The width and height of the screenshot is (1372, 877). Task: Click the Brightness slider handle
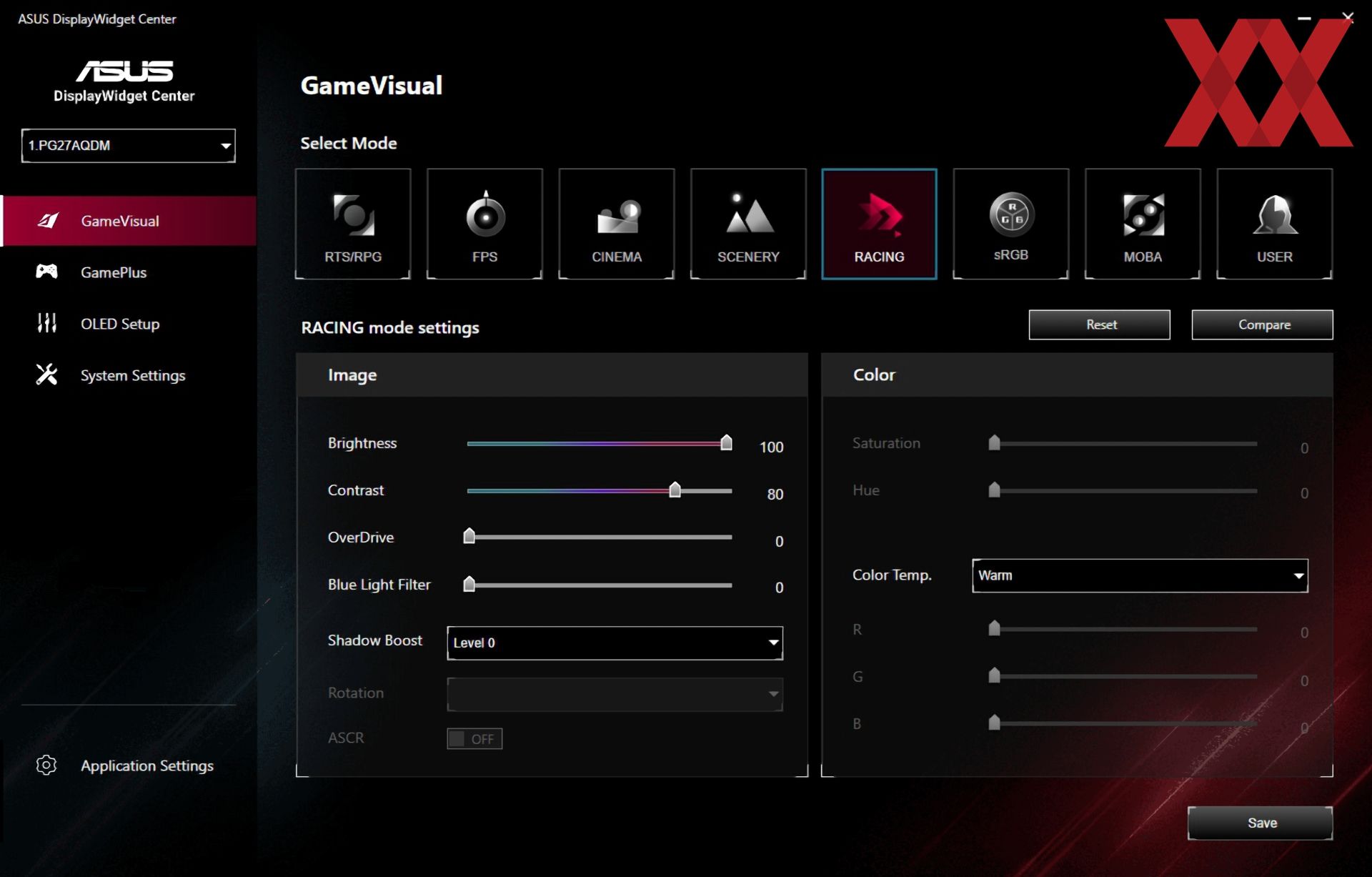pyautogui.click(x=726, y=442)
